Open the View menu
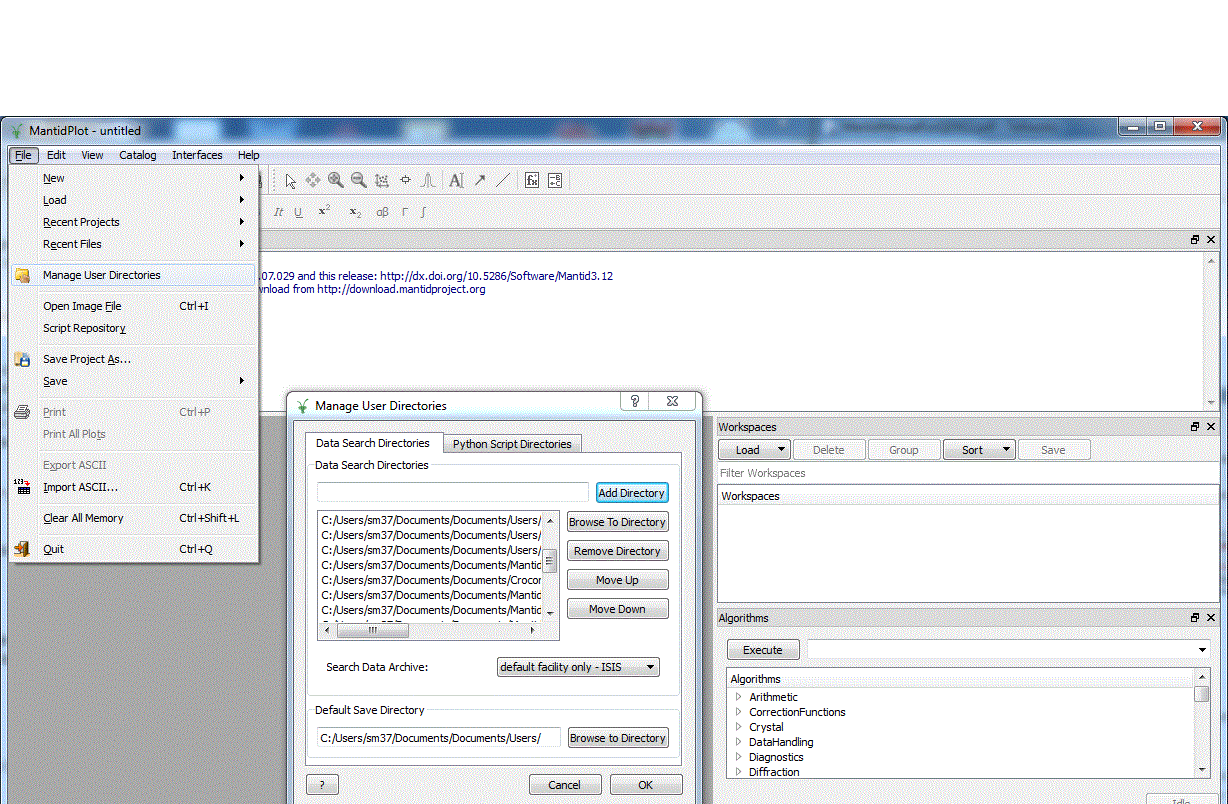Screen dimensions: 1228x804 [92, 155]
